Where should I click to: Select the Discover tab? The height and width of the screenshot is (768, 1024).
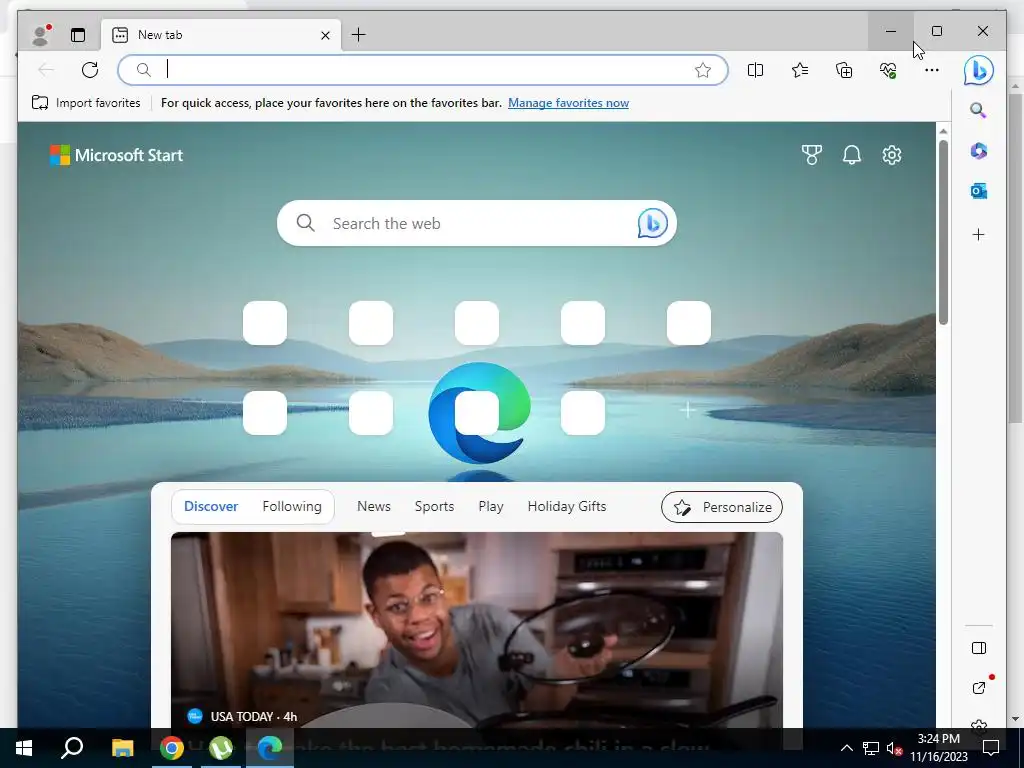pos(211,506)
